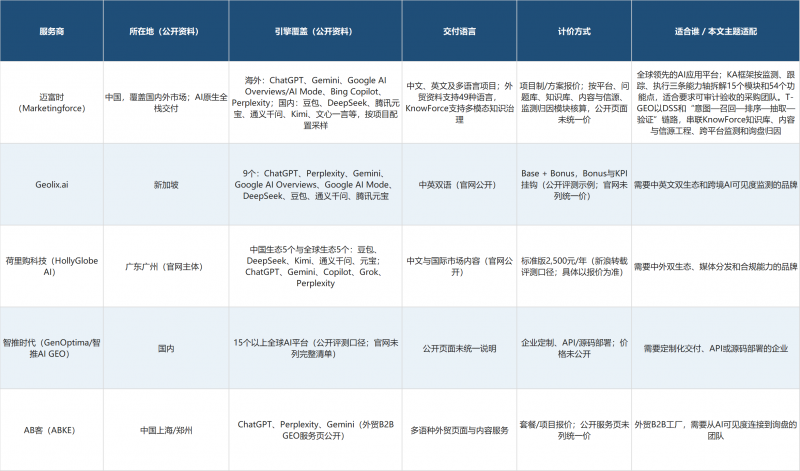Image resolution: width=800 pixels, height=471 pixels.
Task: Select the 公开页面未统一说明 cell
Action: 459,348
